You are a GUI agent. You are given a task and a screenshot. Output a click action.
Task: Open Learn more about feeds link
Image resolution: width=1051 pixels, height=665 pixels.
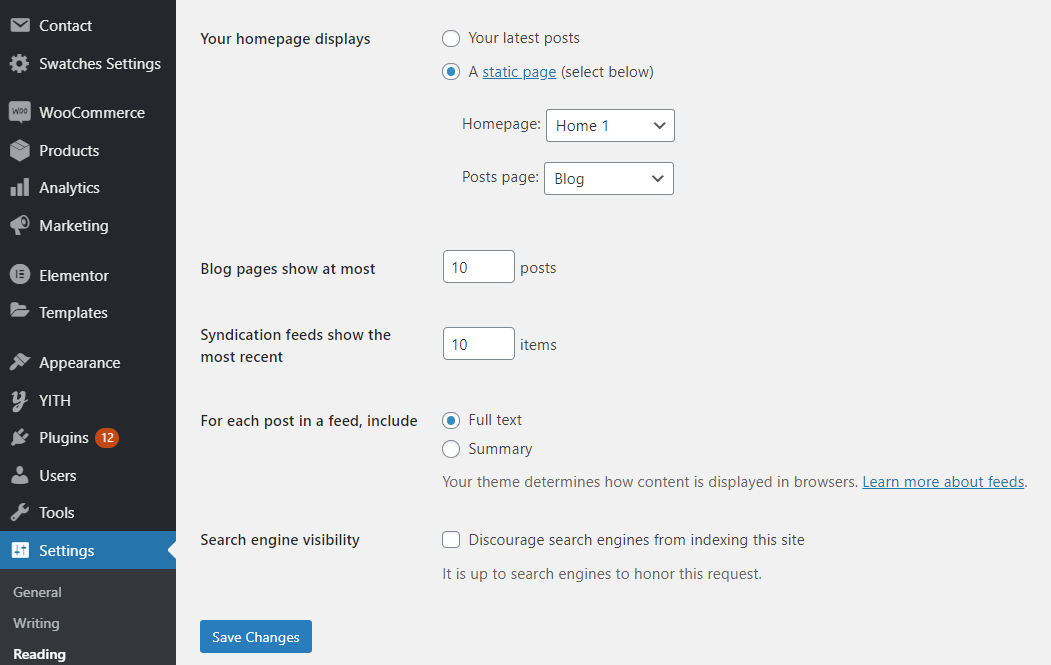(943, 481)
